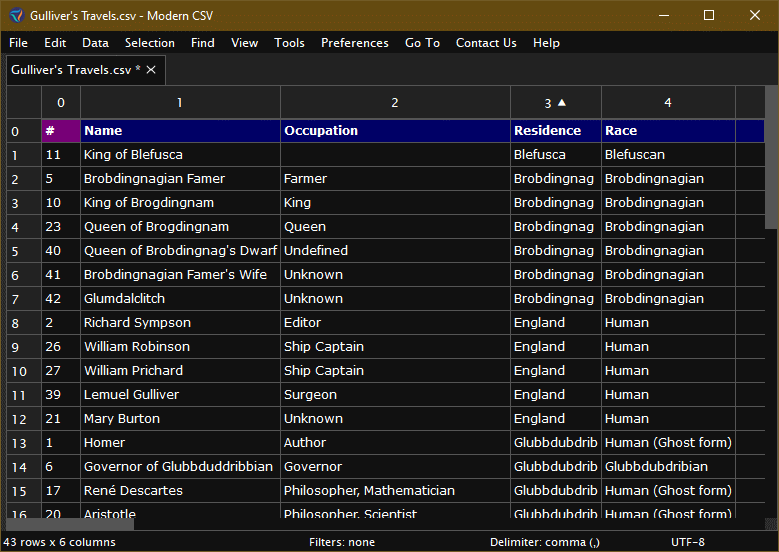Click the purple # header cell
Viewport: 779px width, 552px height.
[61, 131]
